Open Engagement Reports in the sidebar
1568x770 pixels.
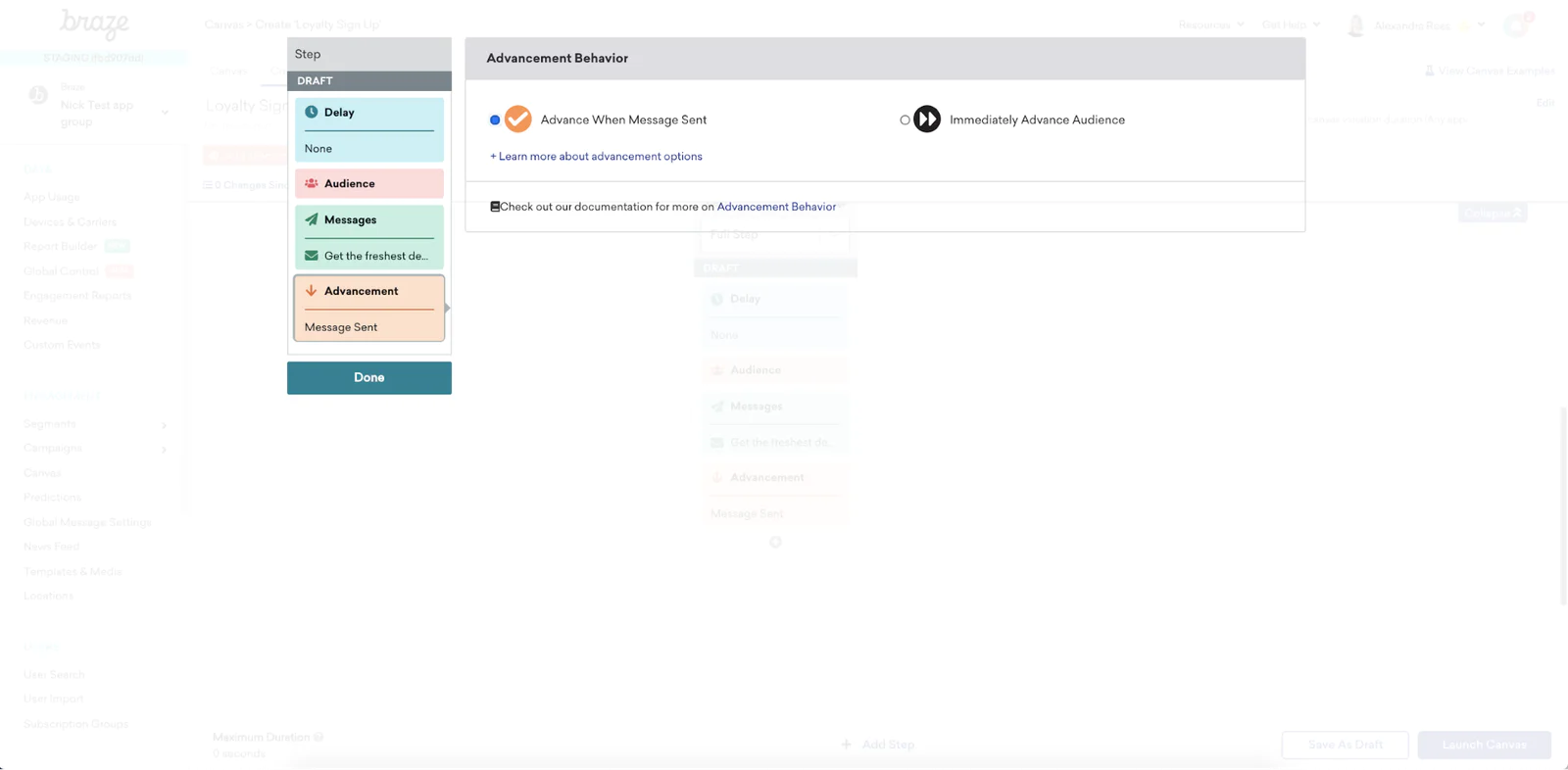[x=77, y=295]
